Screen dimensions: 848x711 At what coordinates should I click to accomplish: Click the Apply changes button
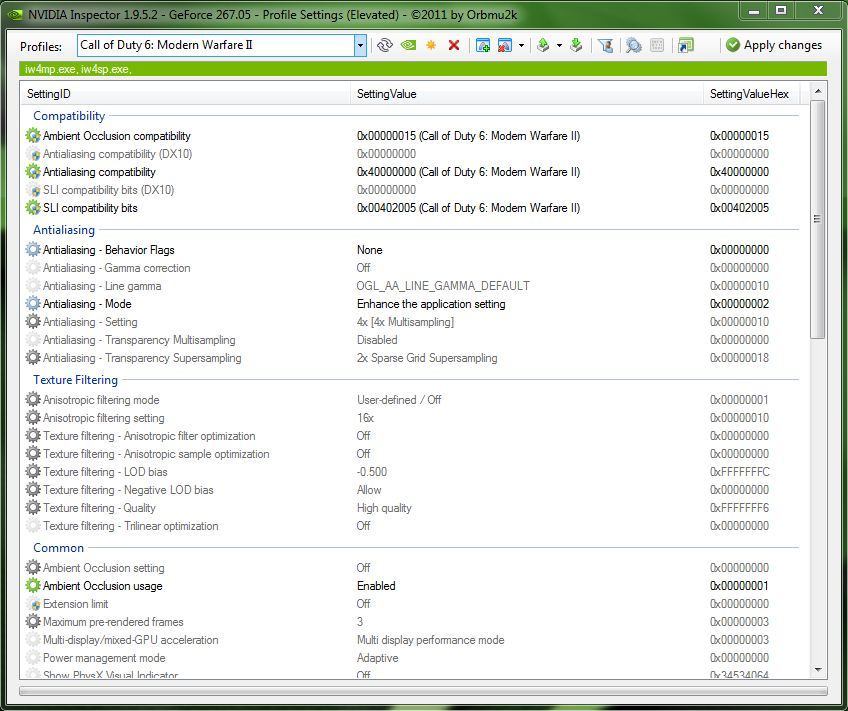pyautogui.click(x=774, y=45)
